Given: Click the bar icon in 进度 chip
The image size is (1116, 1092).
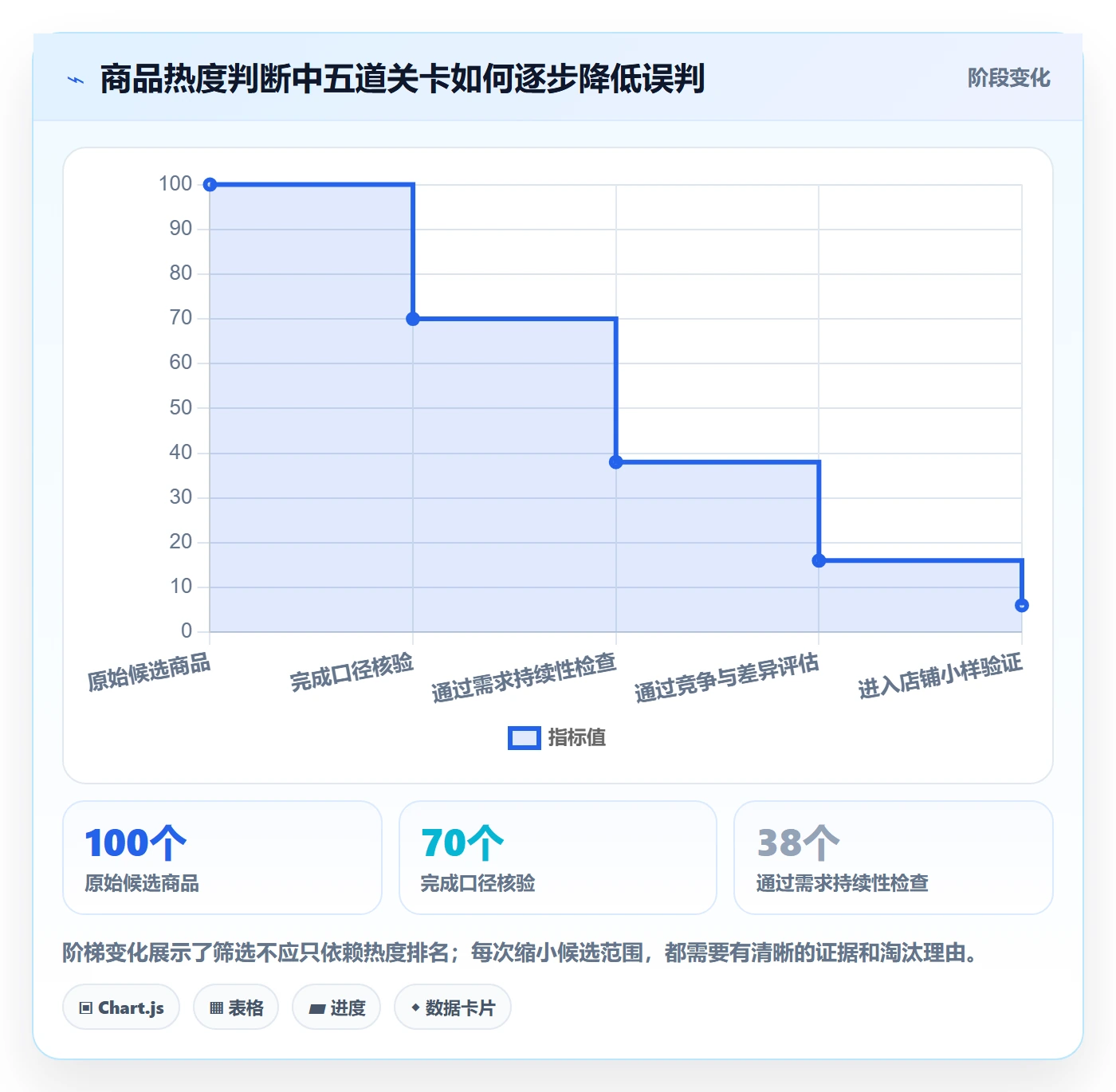Looking at the screenshot, I should click(317, 1009).
